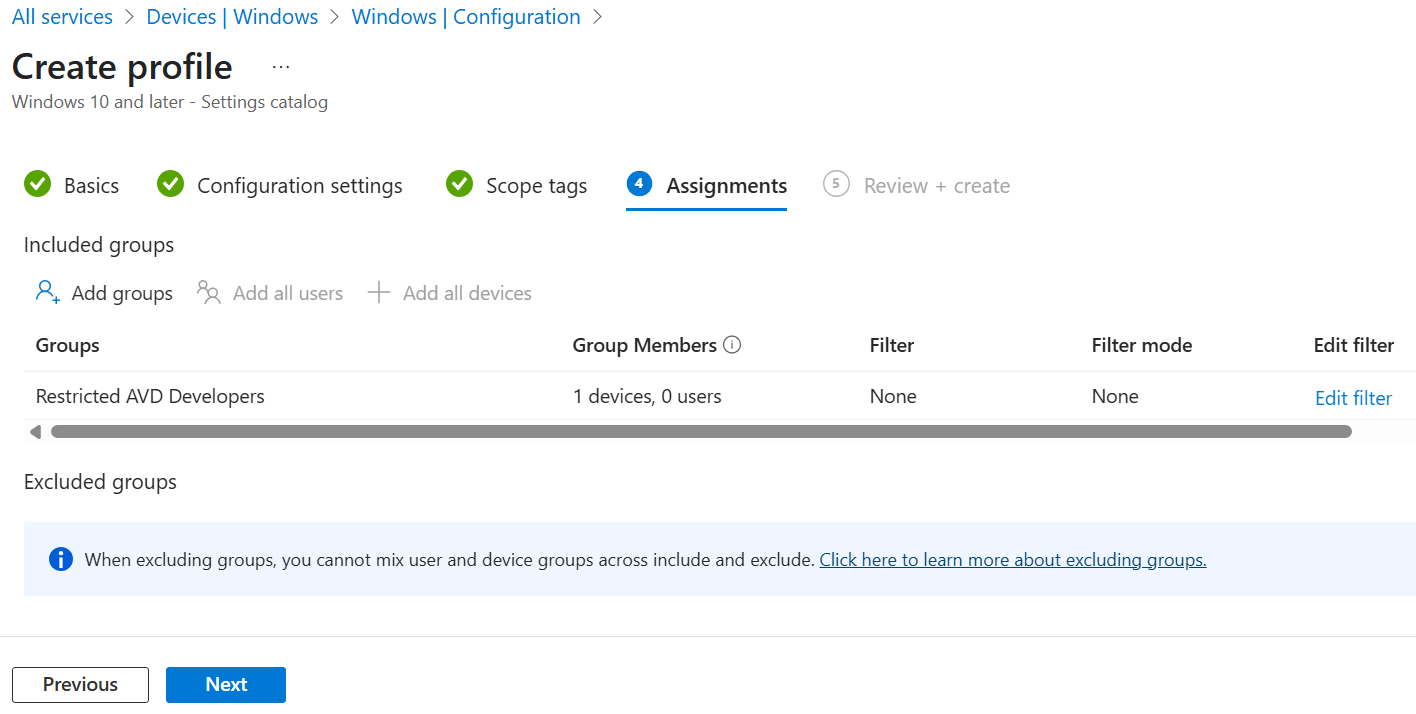Click the step 5 number badge
1416x714 pixels.
pos(836,184)
